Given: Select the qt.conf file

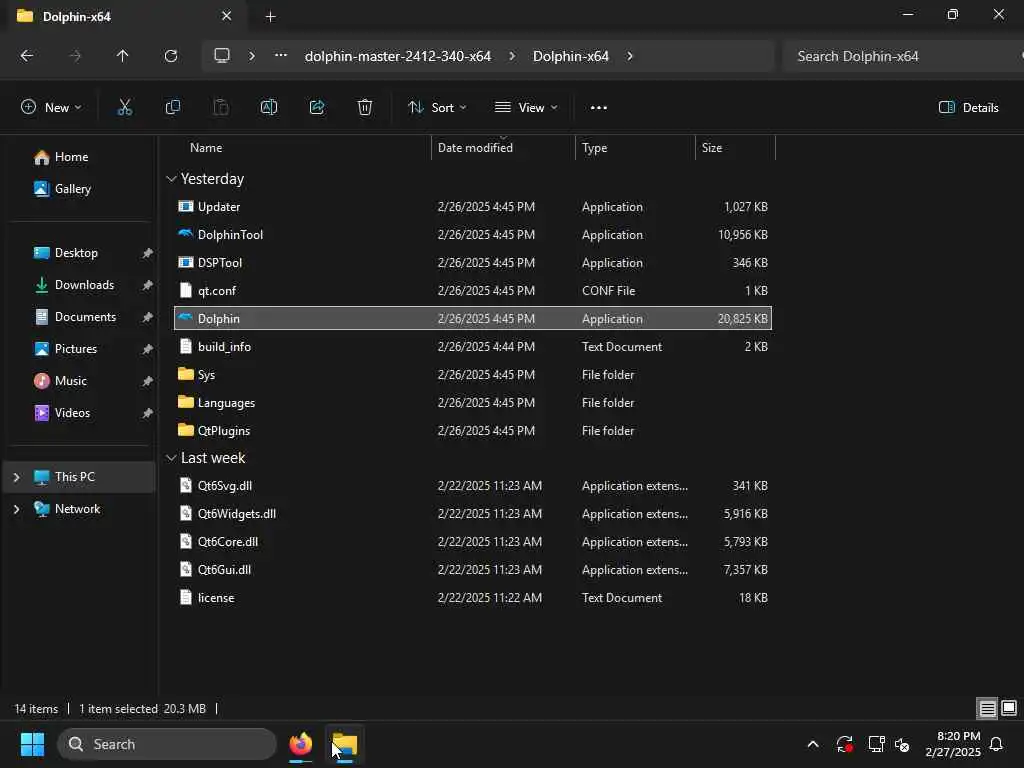Looking at the screenshot, I should (472, 291).
